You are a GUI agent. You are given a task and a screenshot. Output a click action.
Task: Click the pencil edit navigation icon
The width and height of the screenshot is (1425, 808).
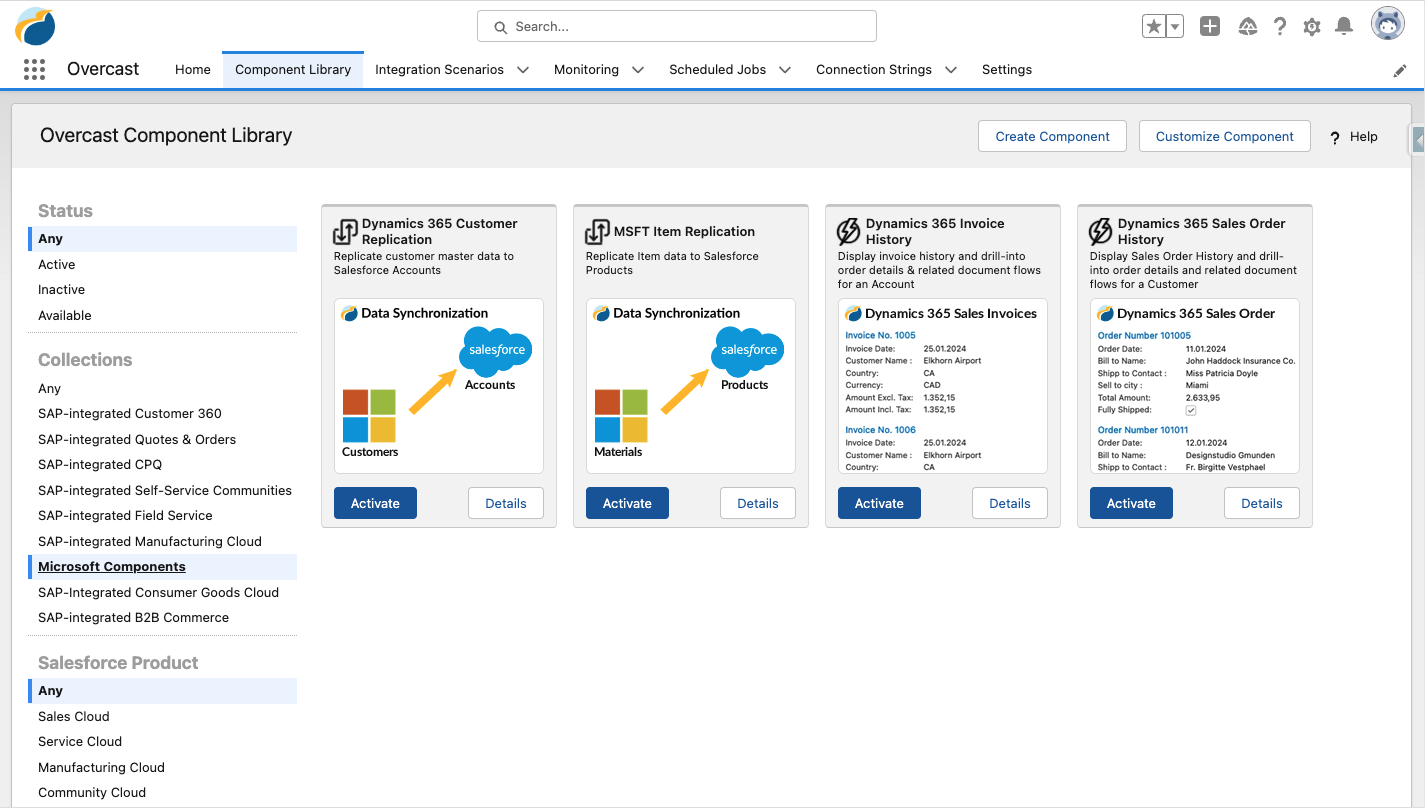[1400, 71]
